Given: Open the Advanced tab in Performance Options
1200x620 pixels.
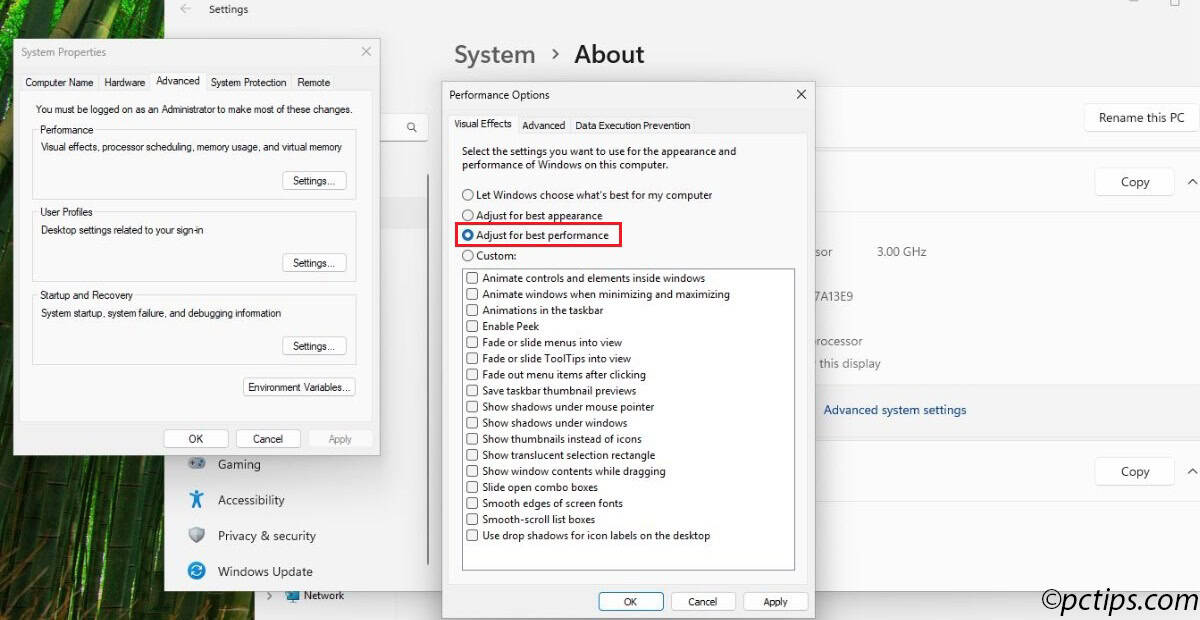Looking at the screenshot, I should click(543, 125).
